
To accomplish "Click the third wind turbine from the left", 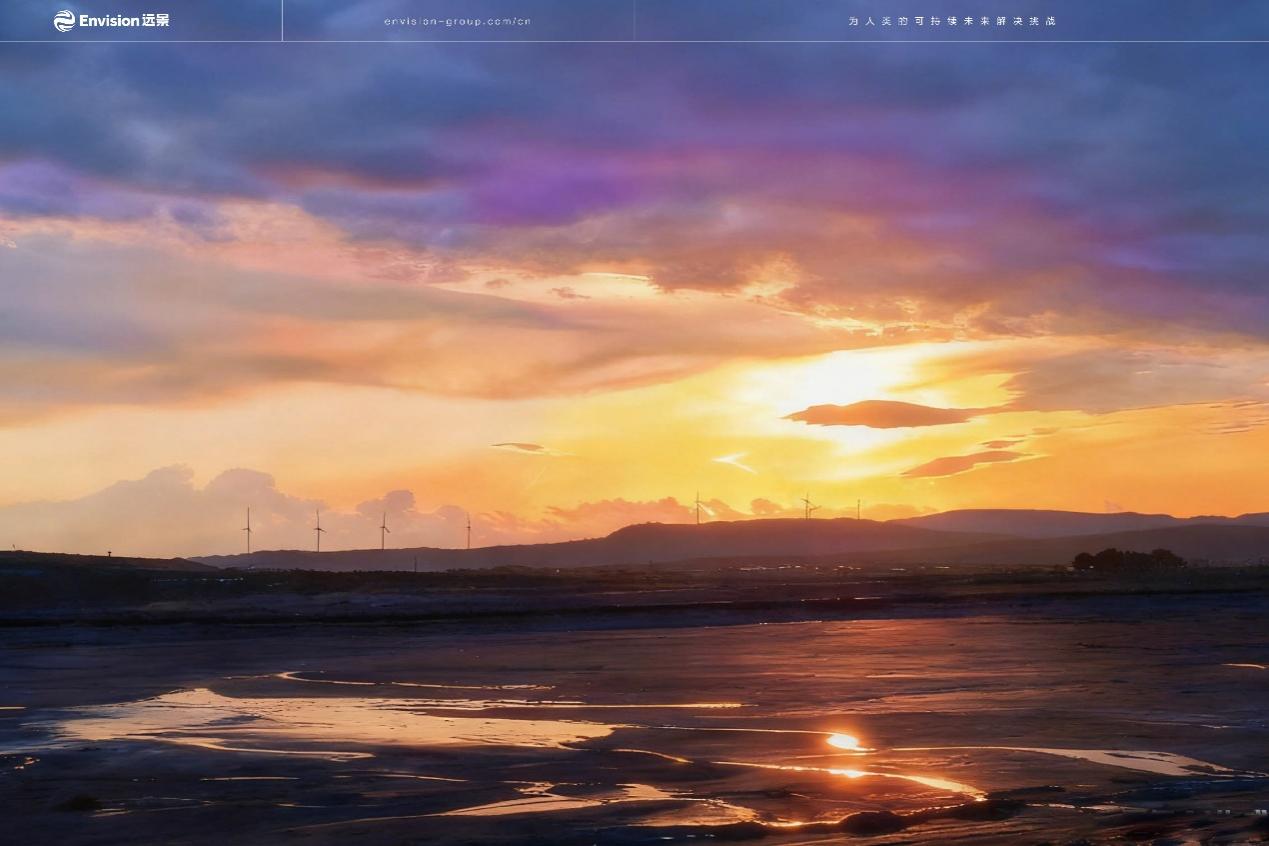I will 383,531.
